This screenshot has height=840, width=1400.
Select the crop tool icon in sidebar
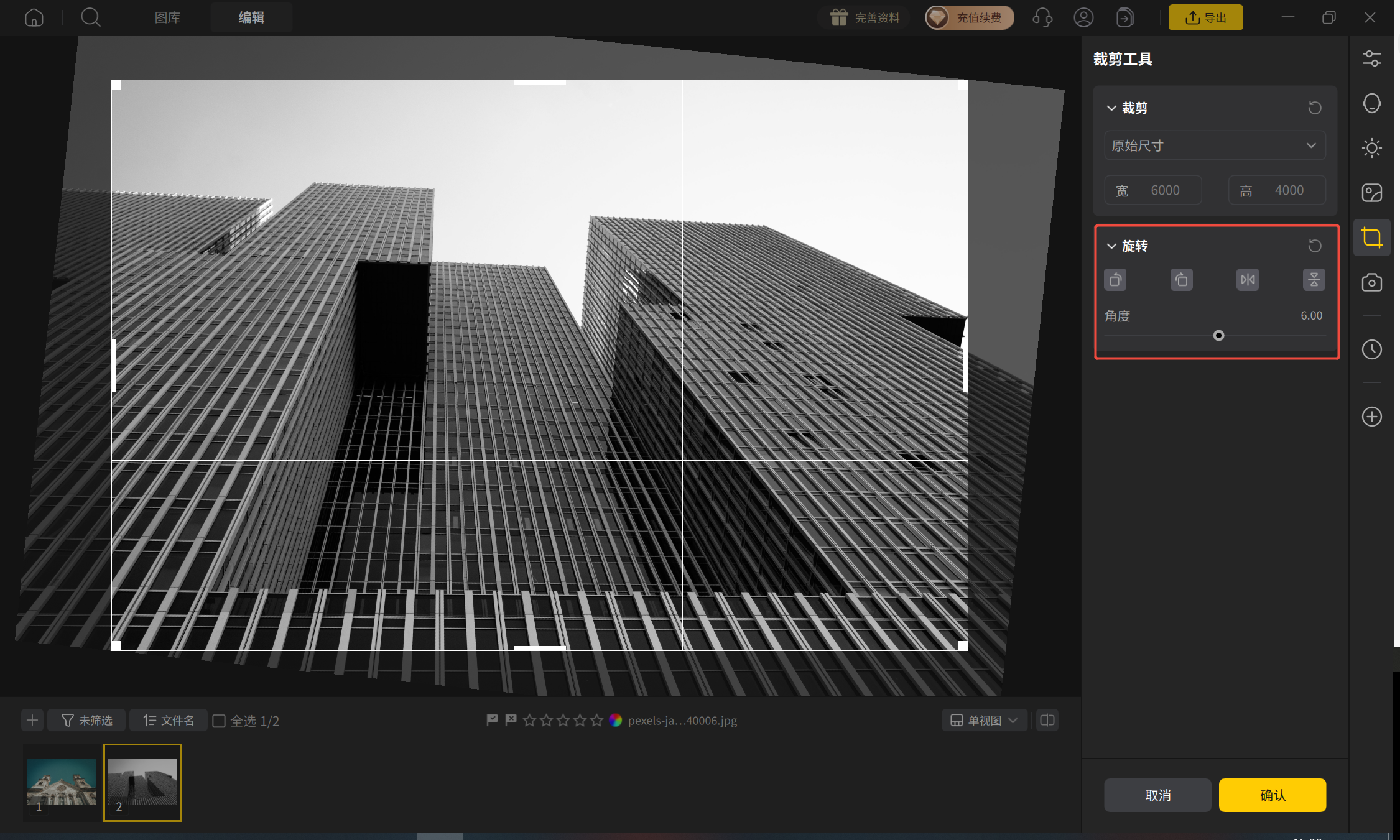pos(1371,238)
